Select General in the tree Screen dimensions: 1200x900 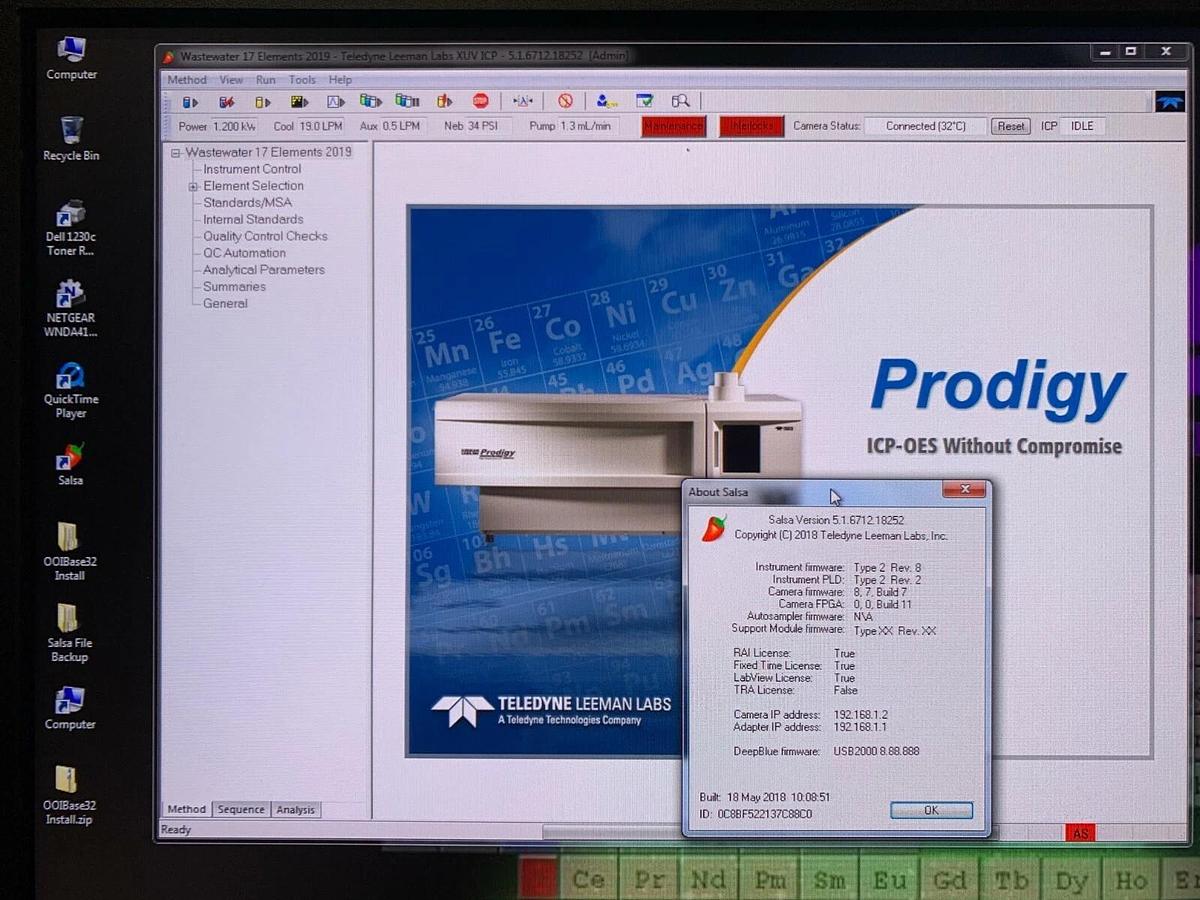(225, 304)
